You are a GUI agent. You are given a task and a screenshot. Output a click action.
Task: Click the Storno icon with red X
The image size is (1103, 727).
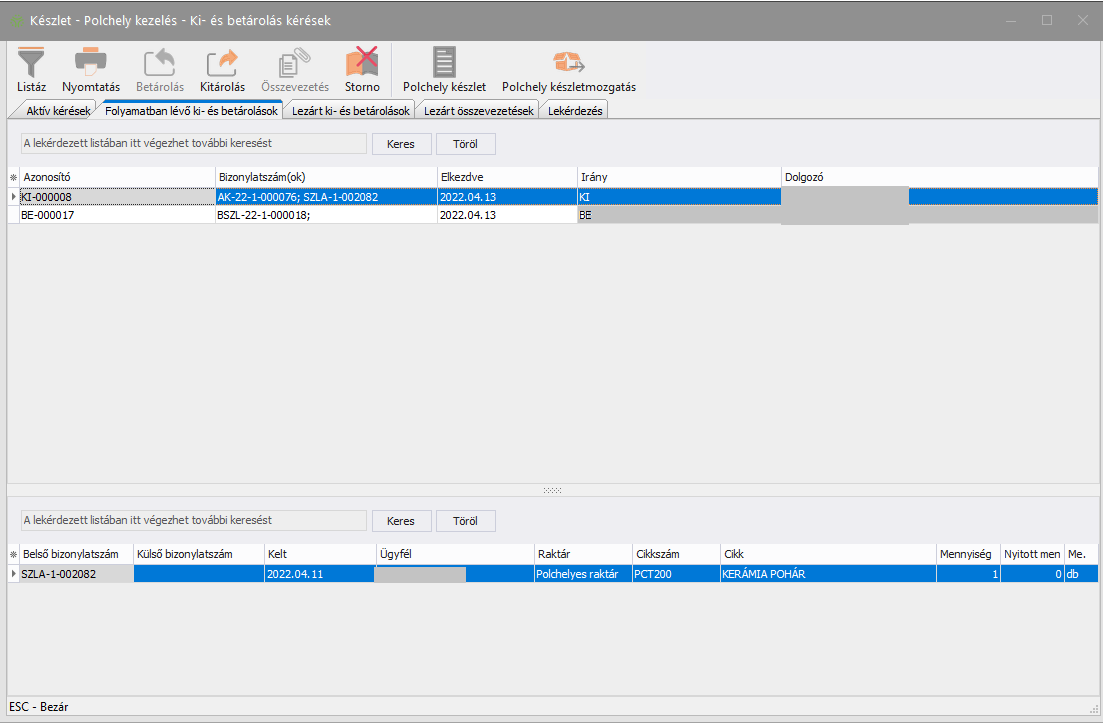362,62
